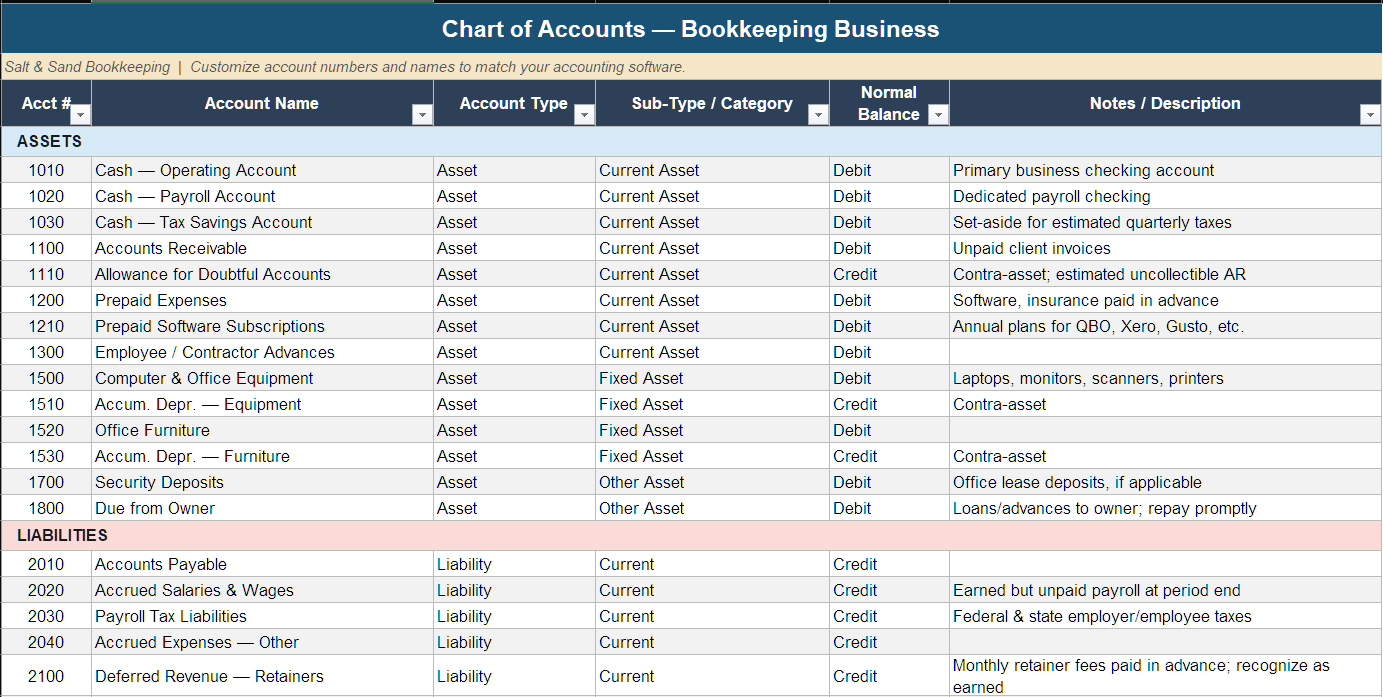Screen dimensions: 1383x697
Task: Select the Accum. Depr. — Equipment cell
Action: (x=262, y=404)
